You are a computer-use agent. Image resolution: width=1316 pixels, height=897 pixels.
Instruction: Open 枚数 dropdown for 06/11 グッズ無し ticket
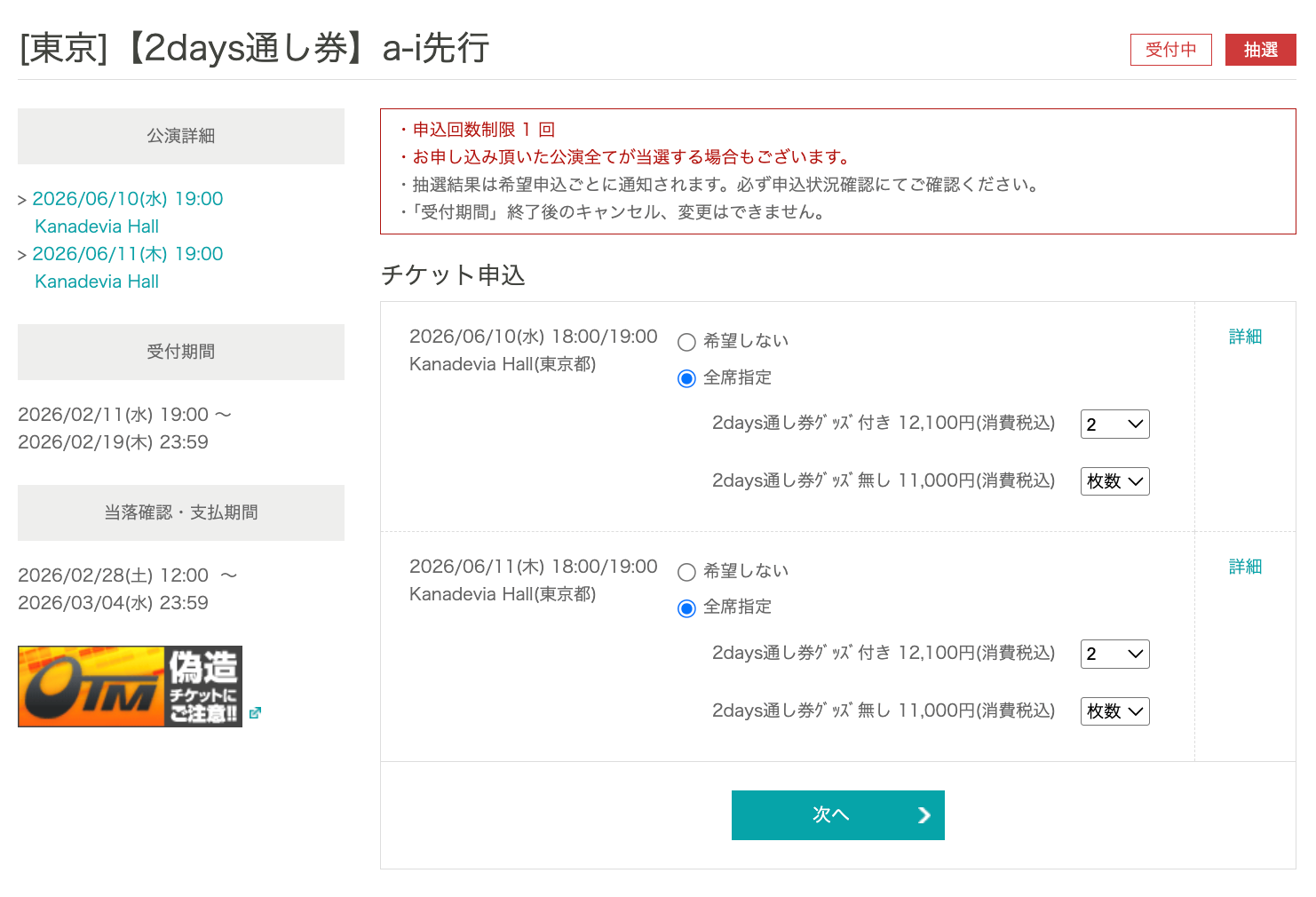1114,711
